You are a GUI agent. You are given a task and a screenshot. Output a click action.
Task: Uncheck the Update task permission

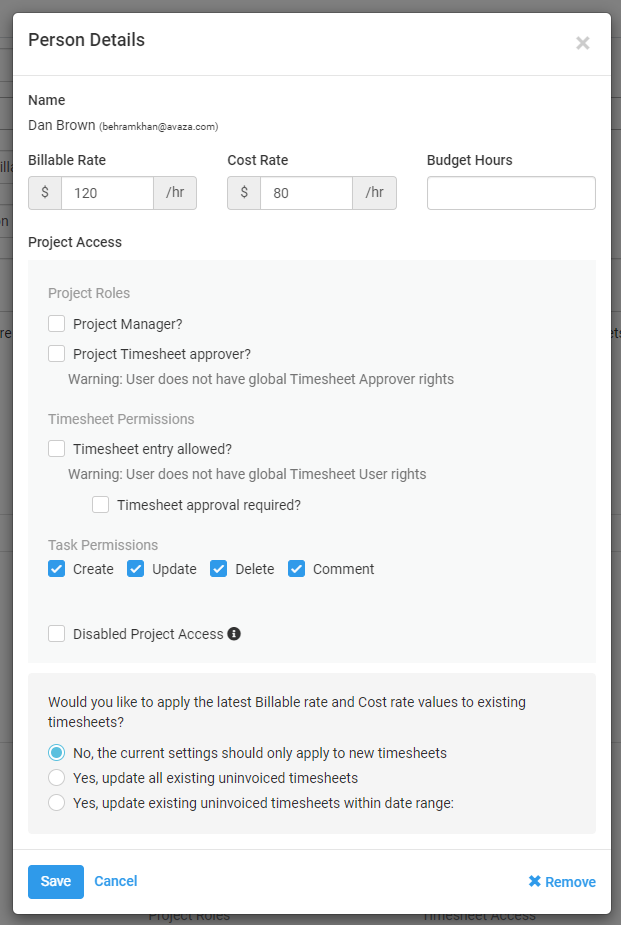136,569
